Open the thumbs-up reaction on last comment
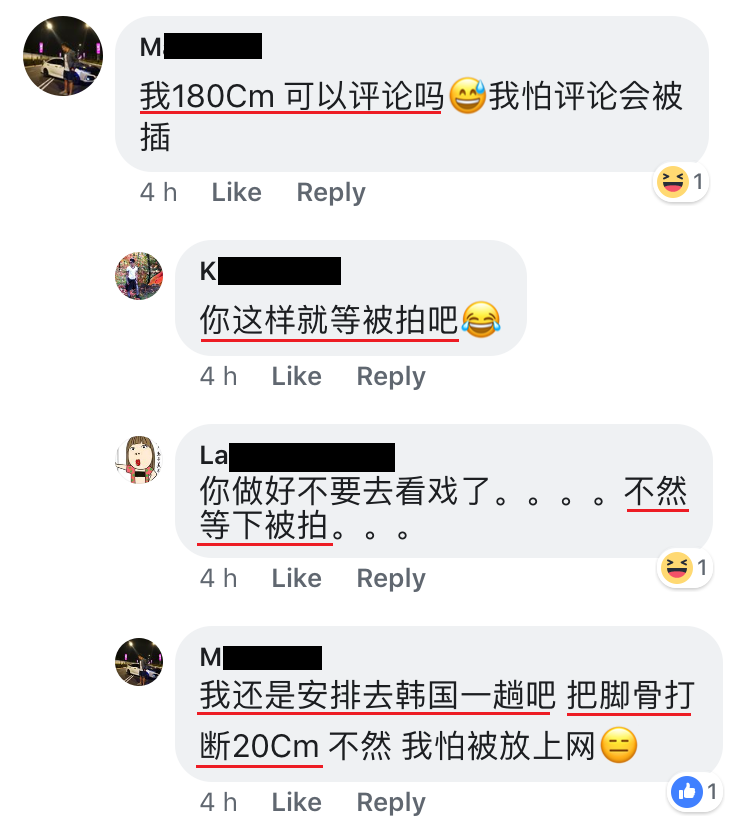749x821 pixels. coord(696,792)
